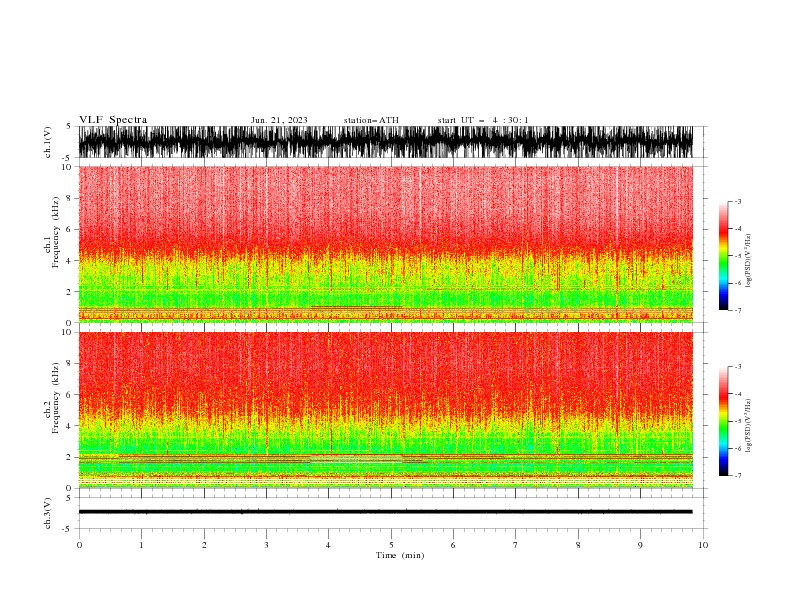
Task: Click the Time (min) axis label
Action: [x=400, y=555]
